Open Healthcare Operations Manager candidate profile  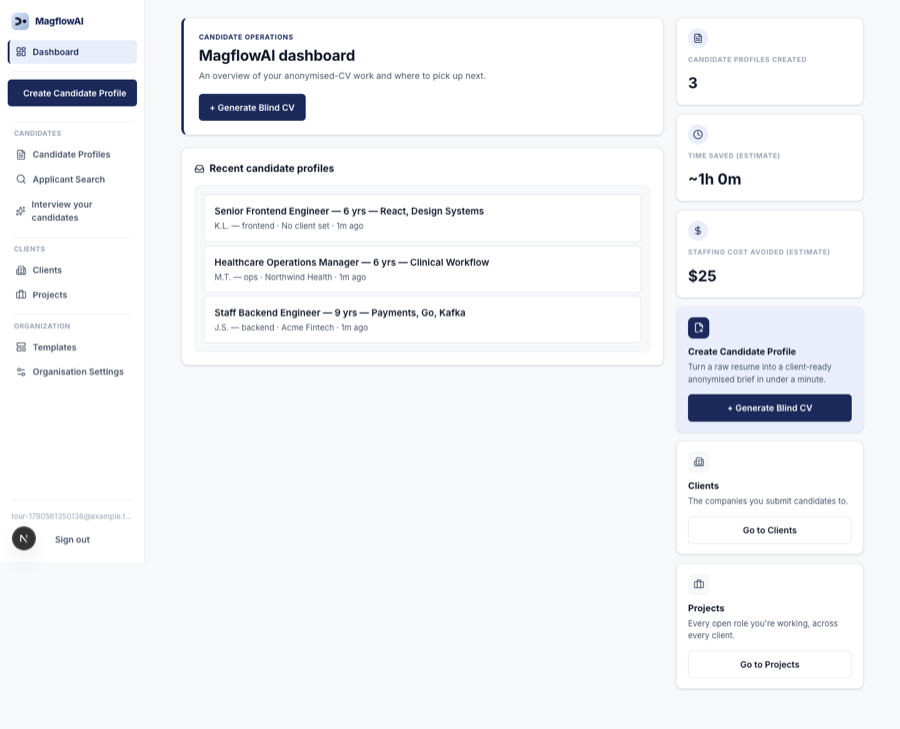(422, 269)
